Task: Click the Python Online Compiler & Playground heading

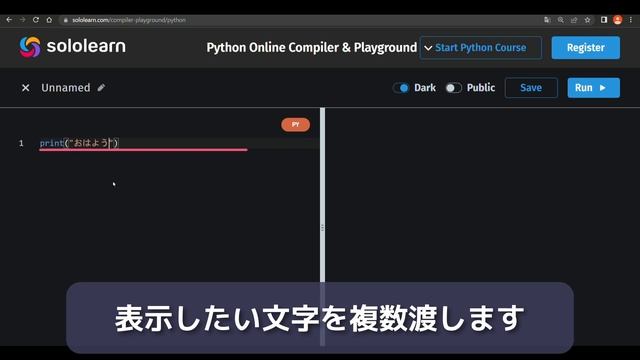Action: point(311,48)
